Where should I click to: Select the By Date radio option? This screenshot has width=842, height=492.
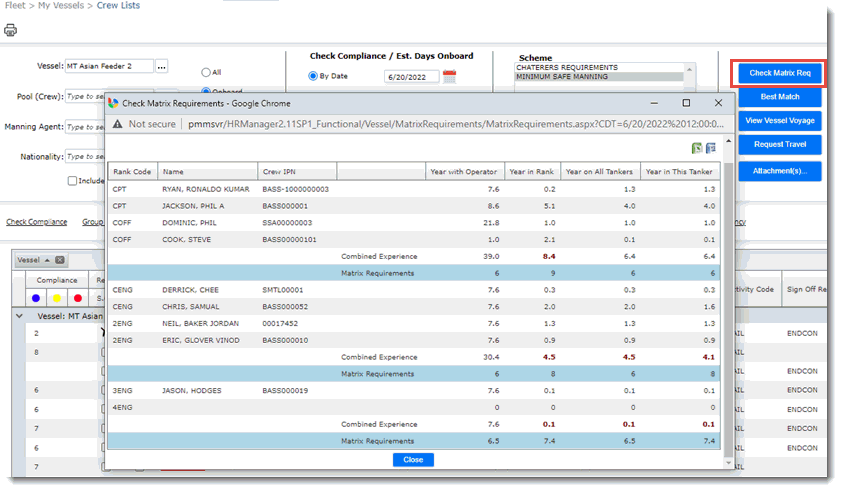[x=313, y=76]
